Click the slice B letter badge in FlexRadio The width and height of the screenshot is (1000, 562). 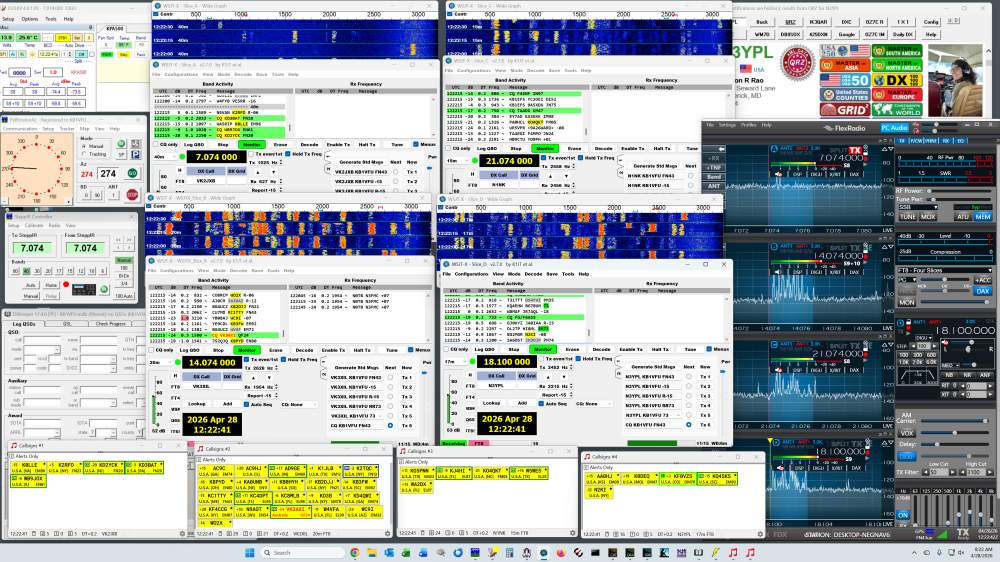(774, 246)
